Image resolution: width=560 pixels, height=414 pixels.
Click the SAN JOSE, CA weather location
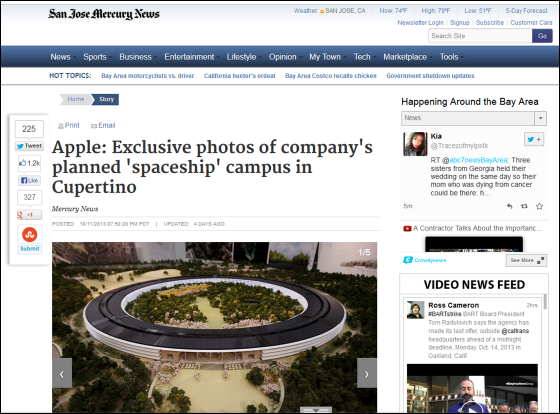[345, 11]
